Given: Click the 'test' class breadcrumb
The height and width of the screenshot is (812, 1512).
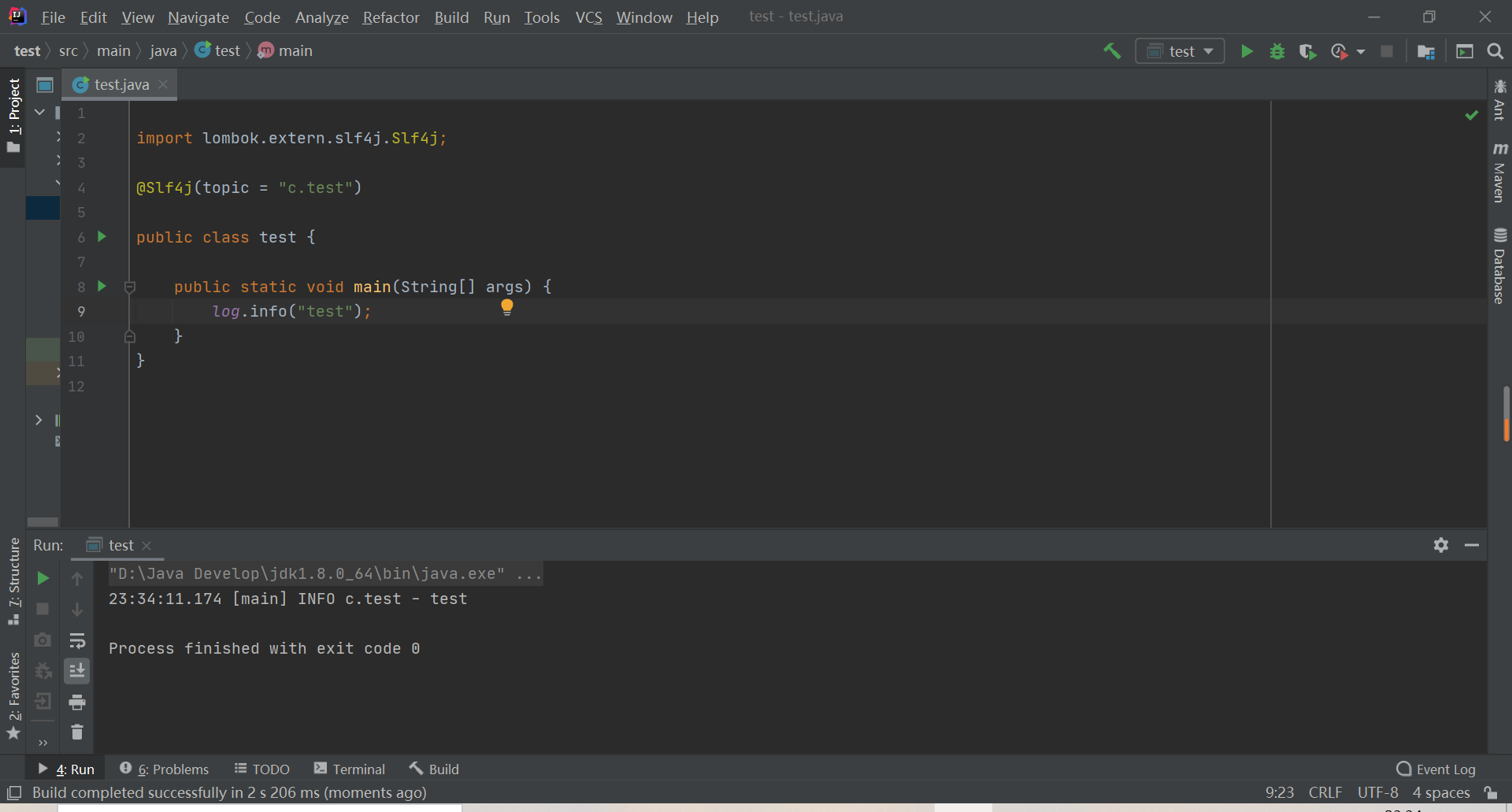Looking at the screenshot, I should click(217, 50).
